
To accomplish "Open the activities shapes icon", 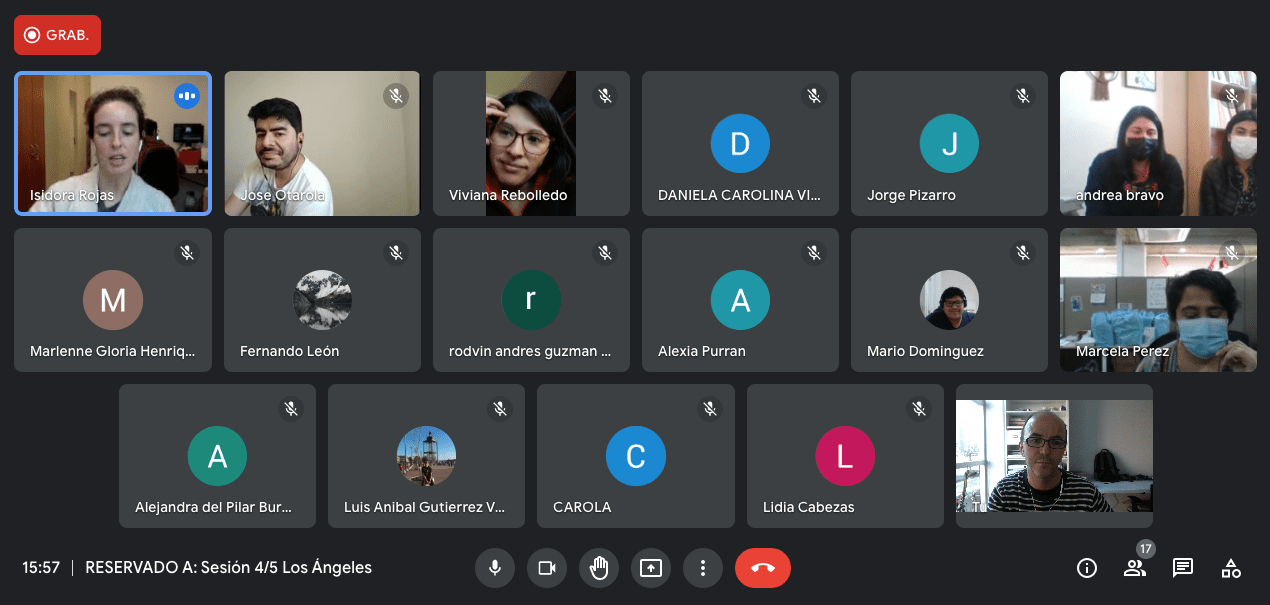I will [x=1231, y=568].
